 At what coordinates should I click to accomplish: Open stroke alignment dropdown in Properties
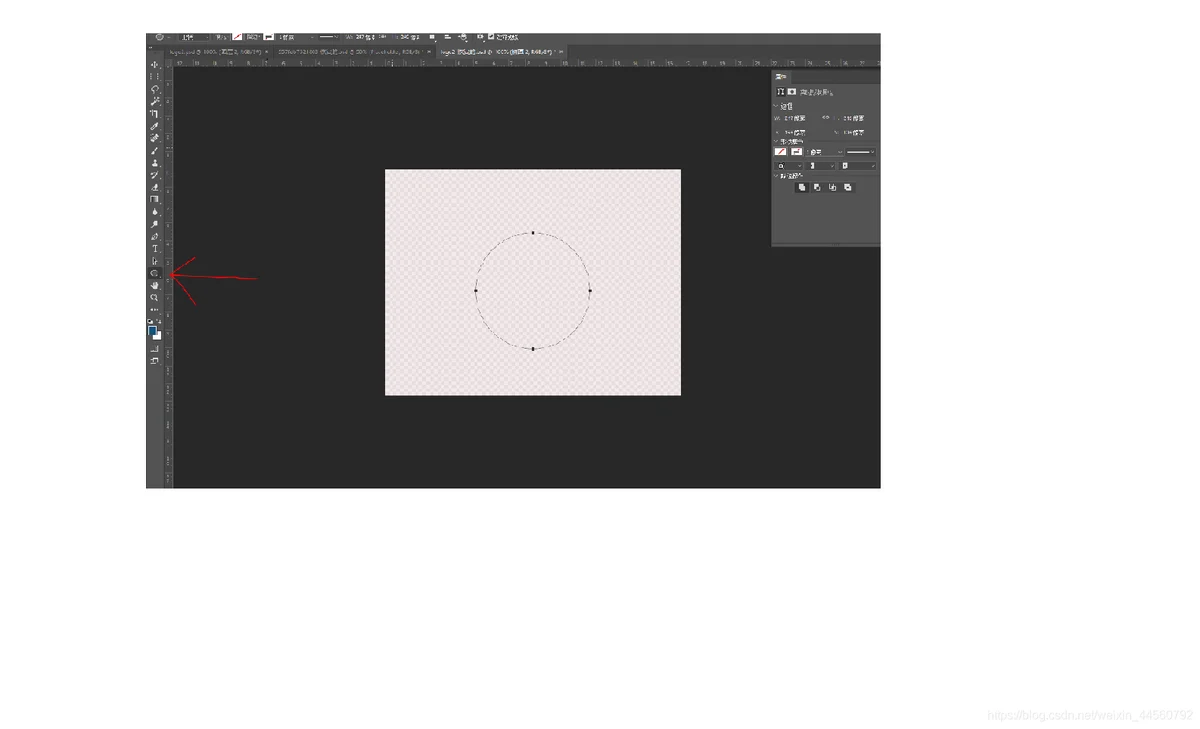tap(788, 166)
